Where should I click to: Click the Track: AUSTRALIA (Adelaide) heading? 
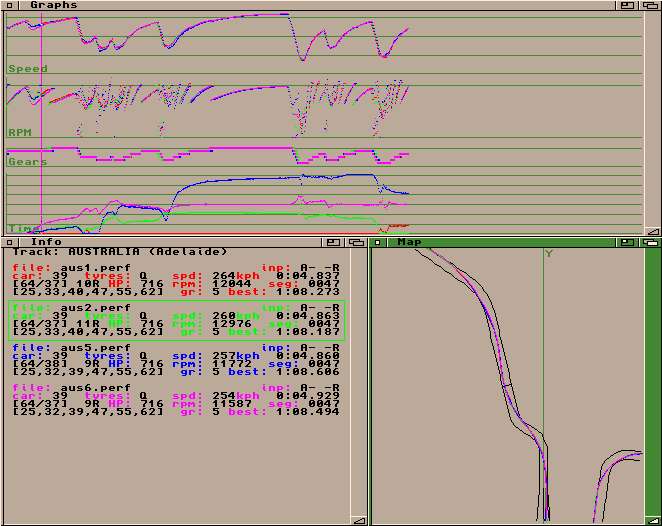pyautogui.click(x=119, y=252)
